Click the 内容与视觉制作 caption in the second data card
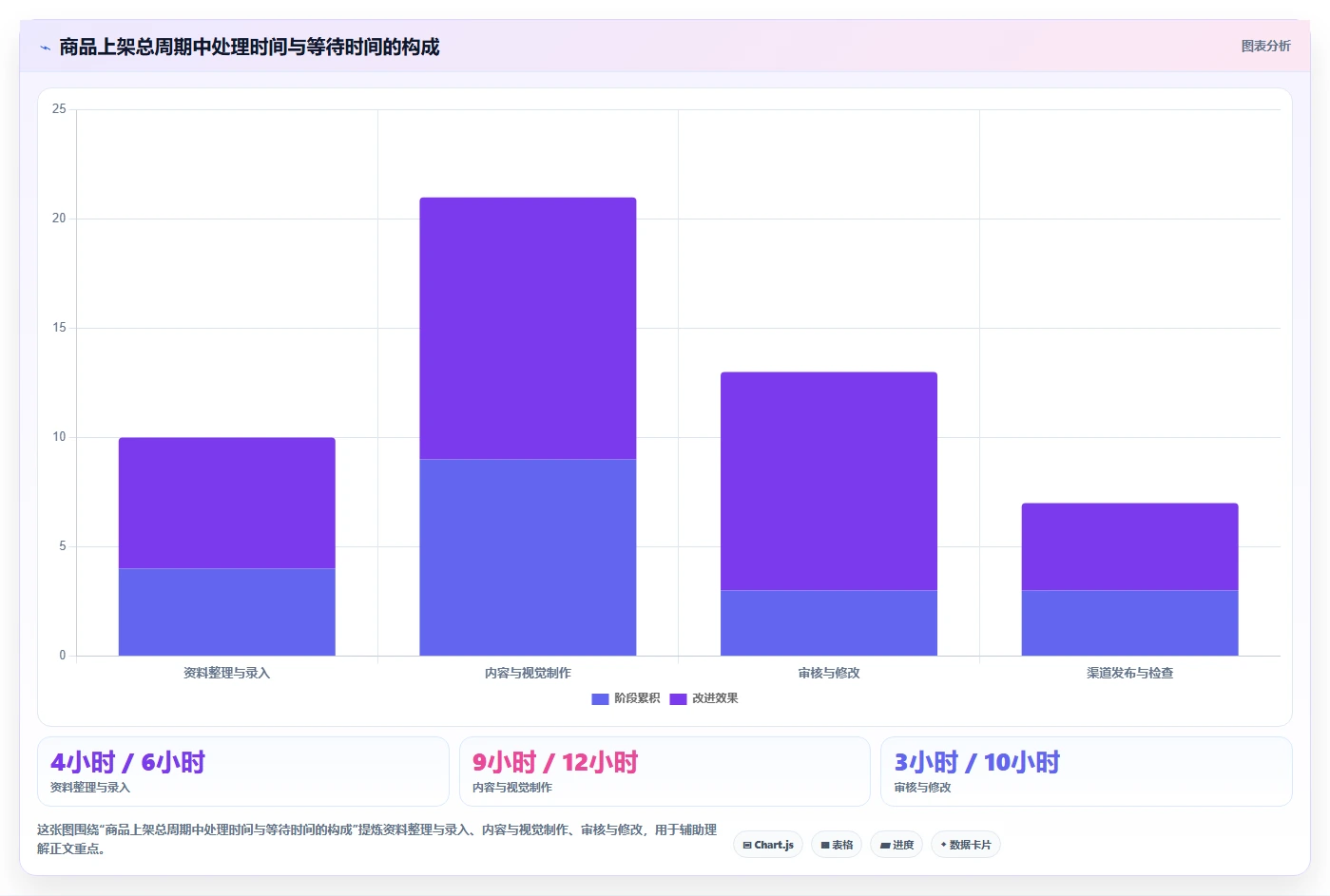The height and width of the screenshot is (896, 1330). pos(512,788)
